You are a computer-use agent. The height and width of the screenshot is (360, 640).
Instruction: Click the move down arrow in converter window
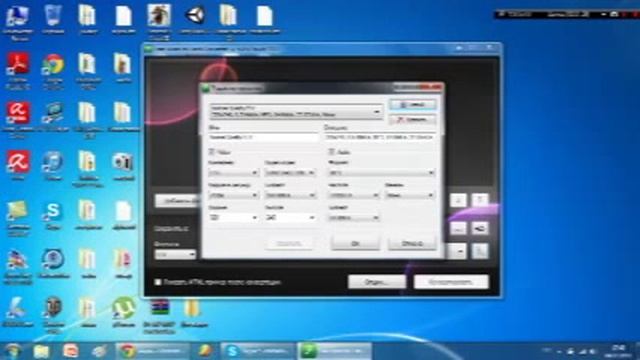click(x=458, y=200)
